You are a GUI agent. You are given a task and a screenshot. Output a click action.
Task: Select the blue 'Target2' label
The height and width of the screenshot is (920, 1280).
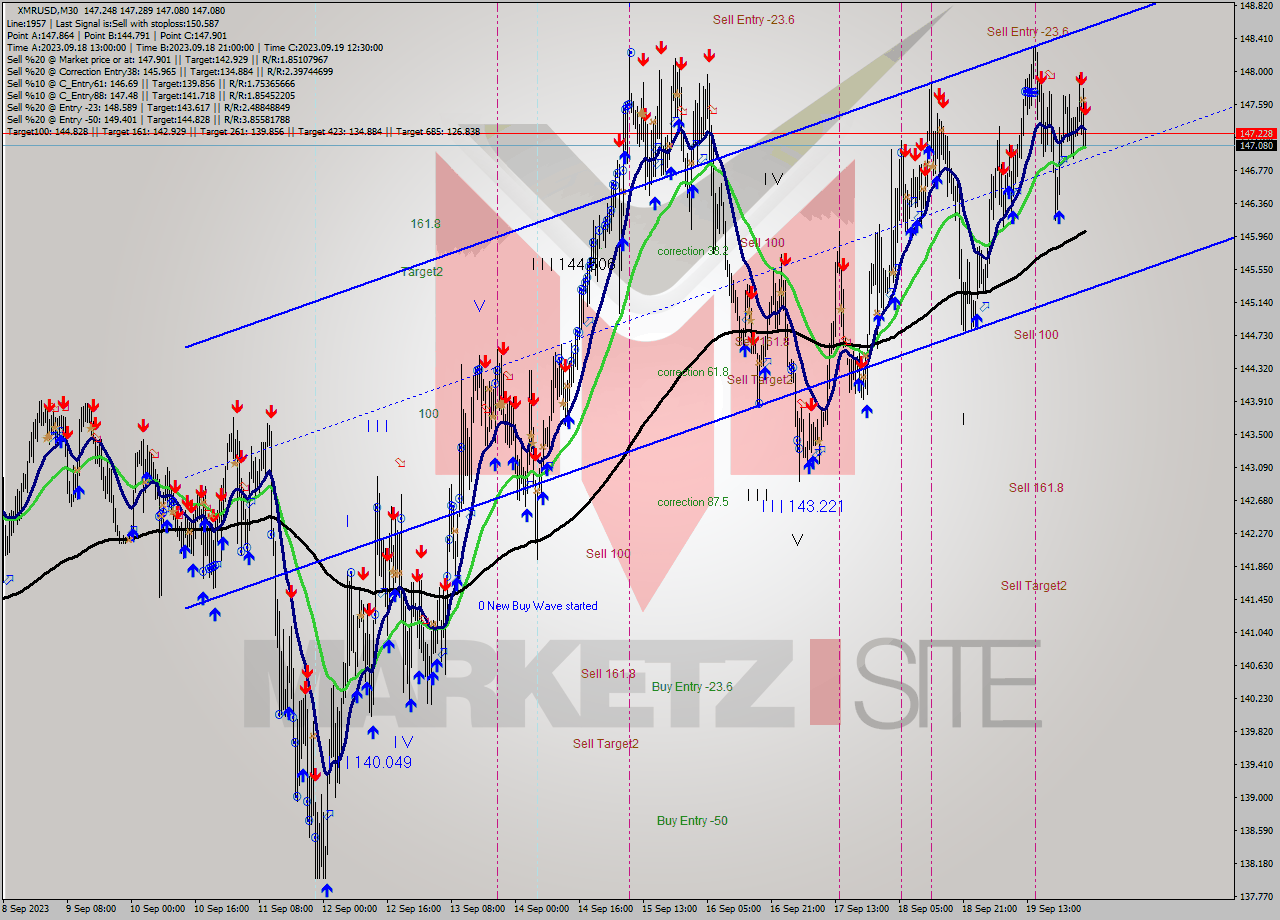point(422,271)
